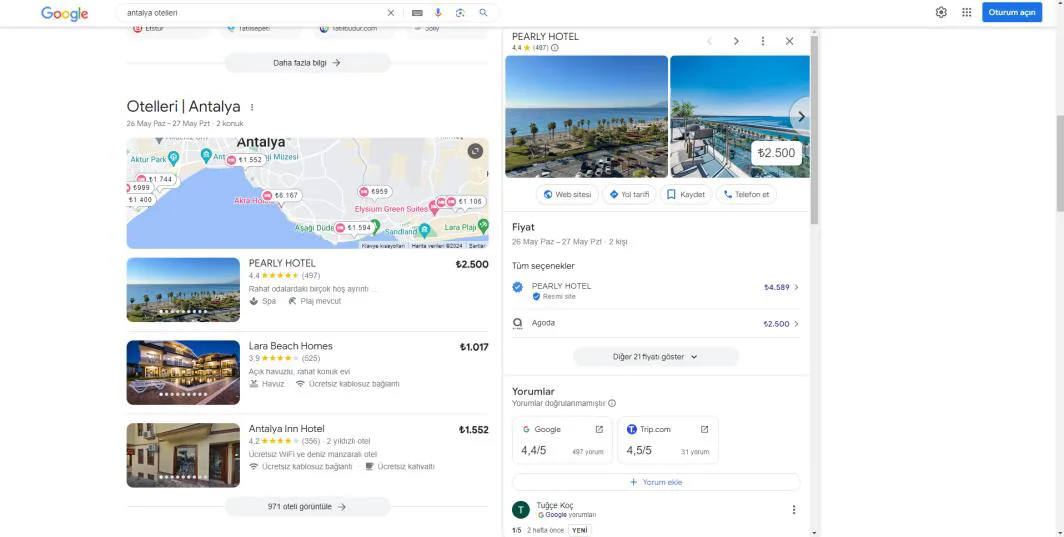View the Lara Beach Homes thumbnail photo
The width and height of the screenshot is (1064, 537).
tap(183, 373)
